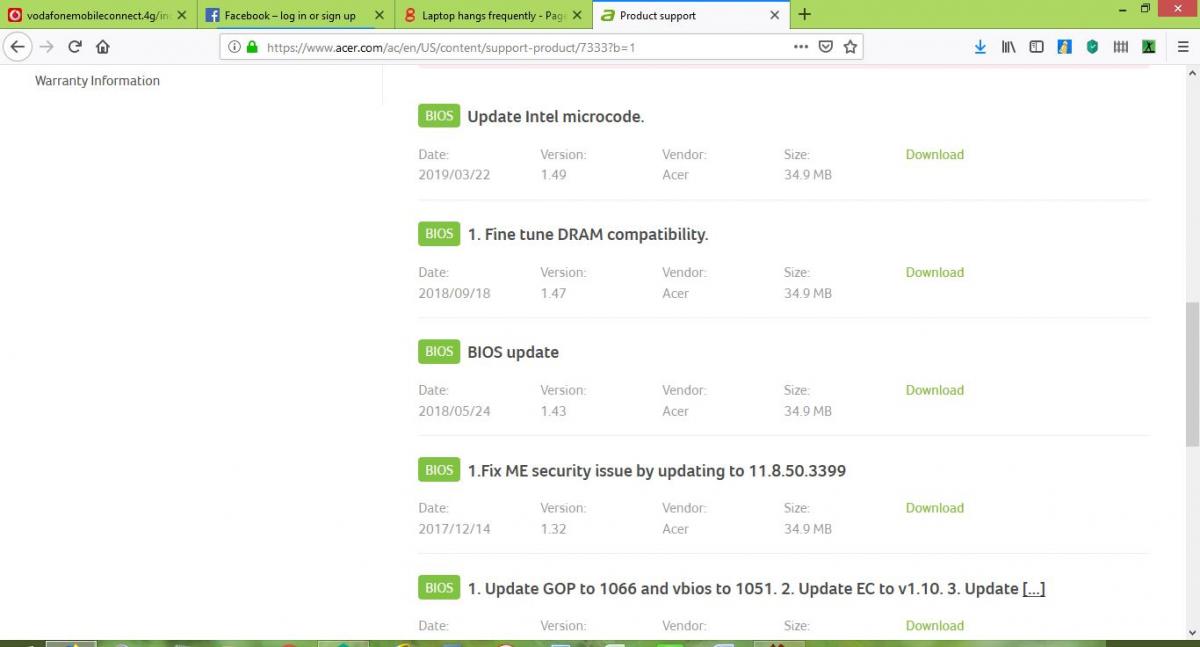Click the version number 1.32

coord(553,529)
